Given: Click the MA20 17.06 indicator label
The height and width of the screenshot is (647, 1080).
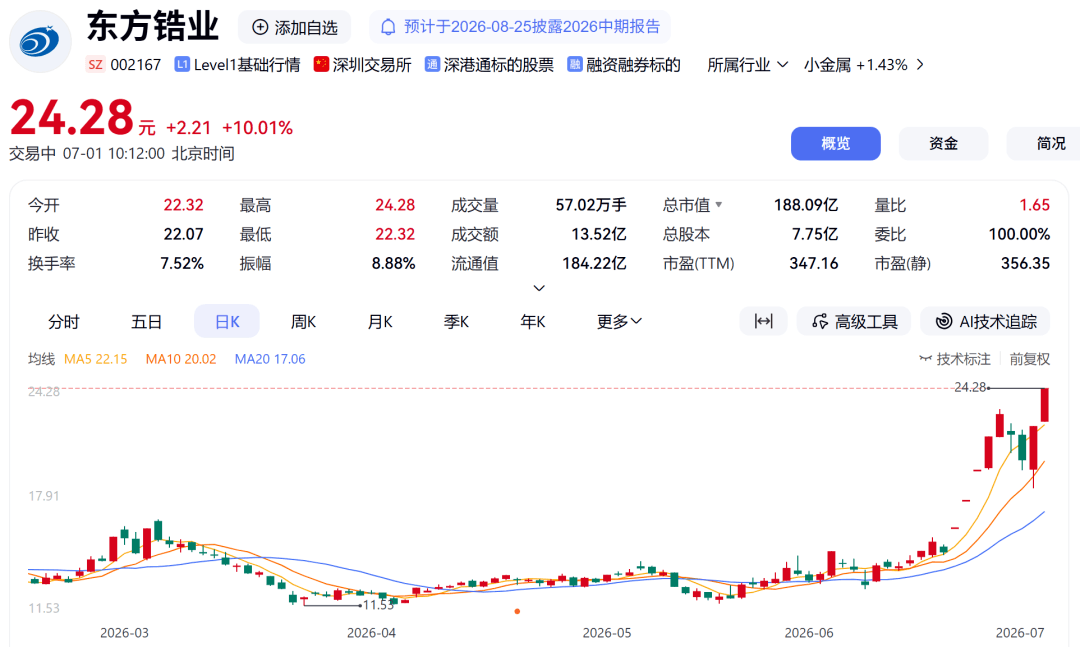Looking at the screenshot, I should [270, 359].
